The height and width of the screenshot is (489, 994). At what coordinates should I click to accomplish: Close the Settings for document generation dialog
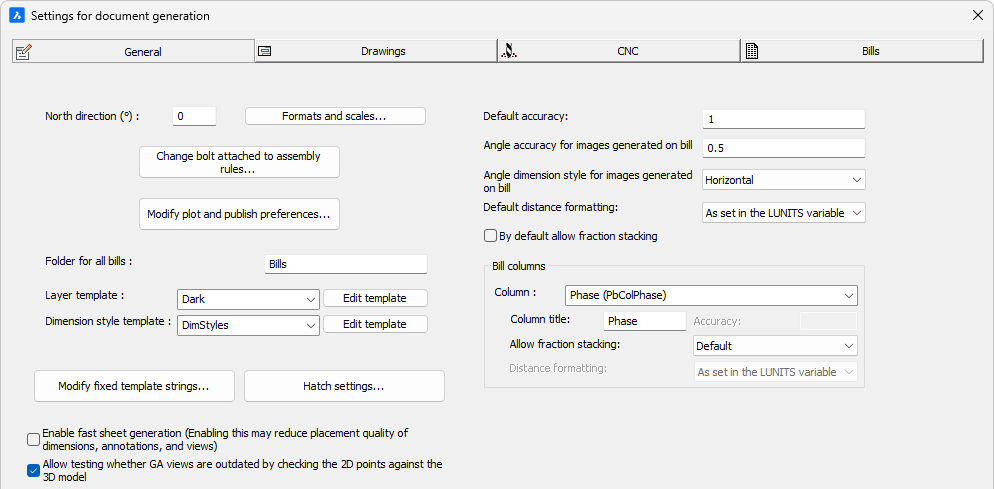coord(977,16)
